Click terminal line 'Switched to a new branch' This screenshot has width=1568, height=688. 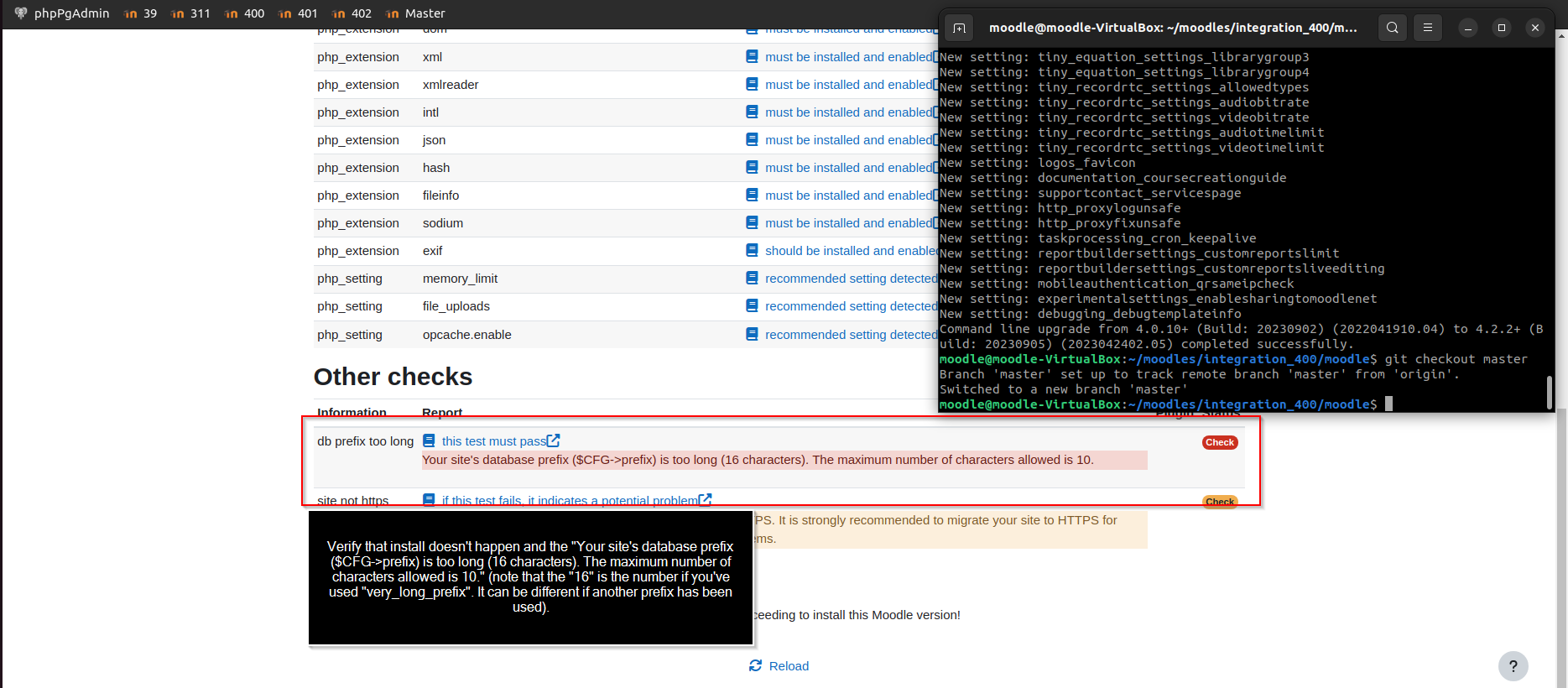[1064, 389]
